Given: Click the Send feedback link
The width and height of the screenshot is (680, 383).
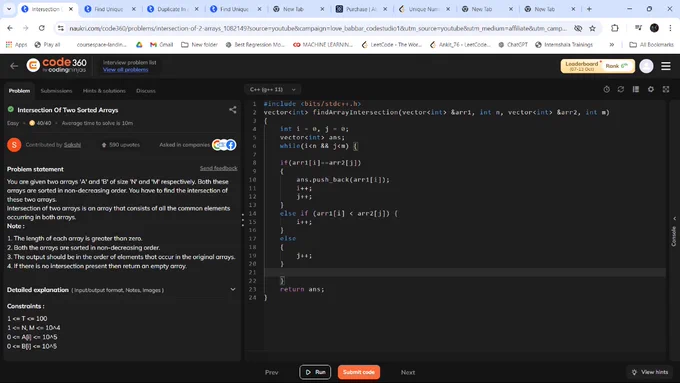Looking at the screenshot, I should click(218, 168).
